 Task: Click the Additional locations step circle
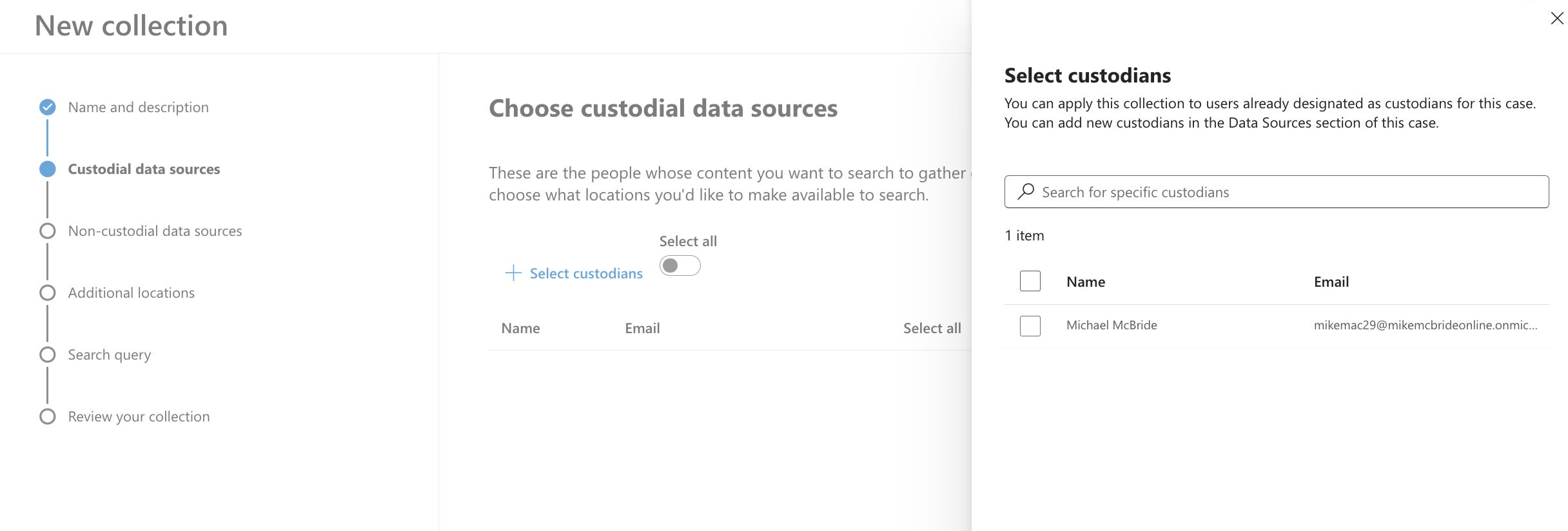pyautogui.click(x=47, y=293)
